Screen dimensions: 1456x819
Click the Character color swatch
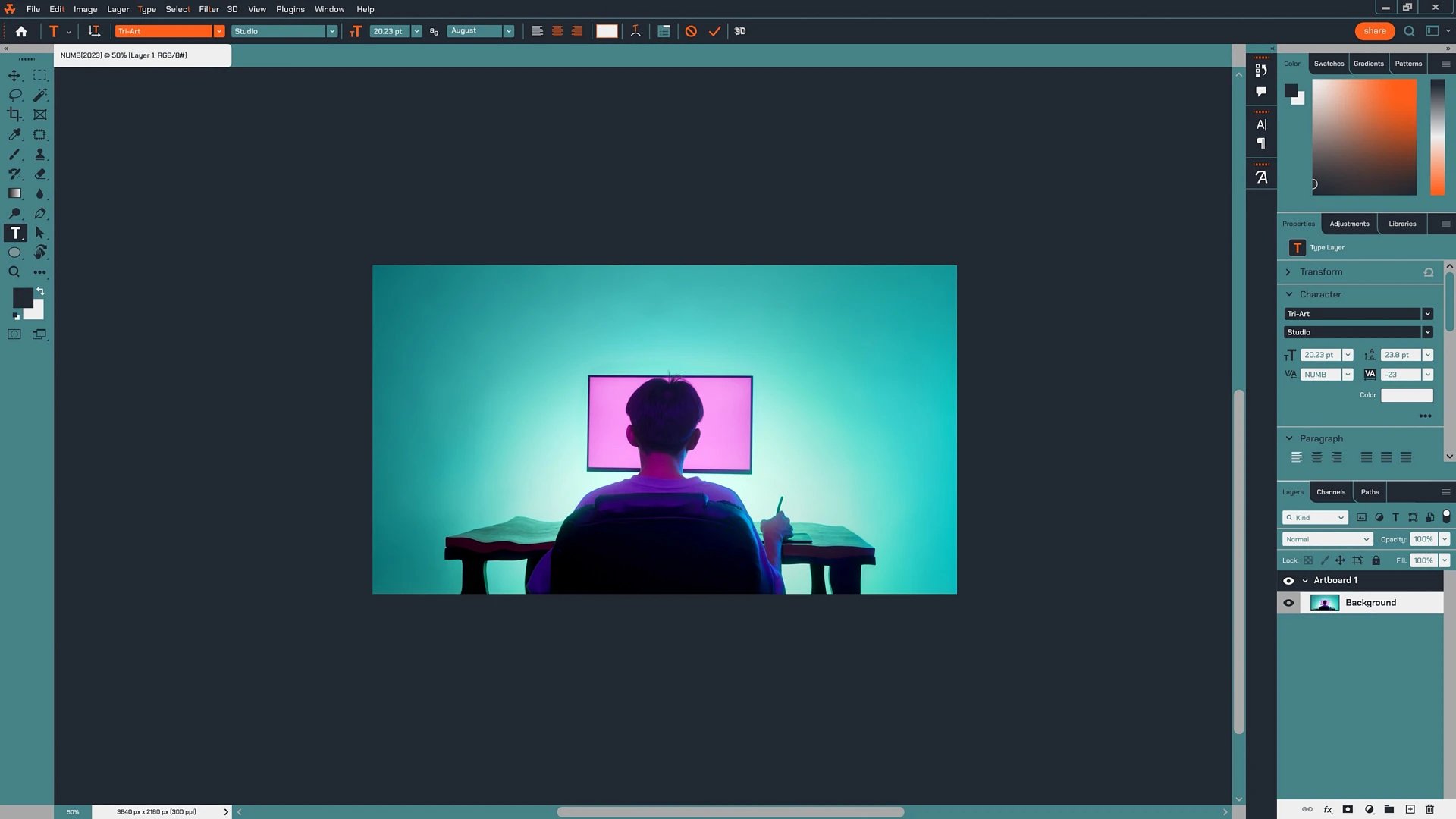[1407, 395]
